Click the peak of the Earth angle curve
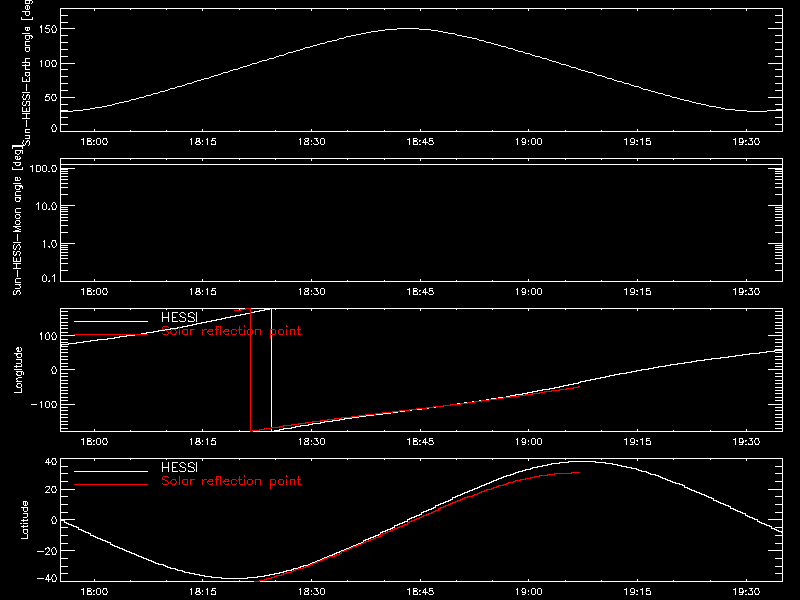The image size is (800, 600). click(407, 29)
